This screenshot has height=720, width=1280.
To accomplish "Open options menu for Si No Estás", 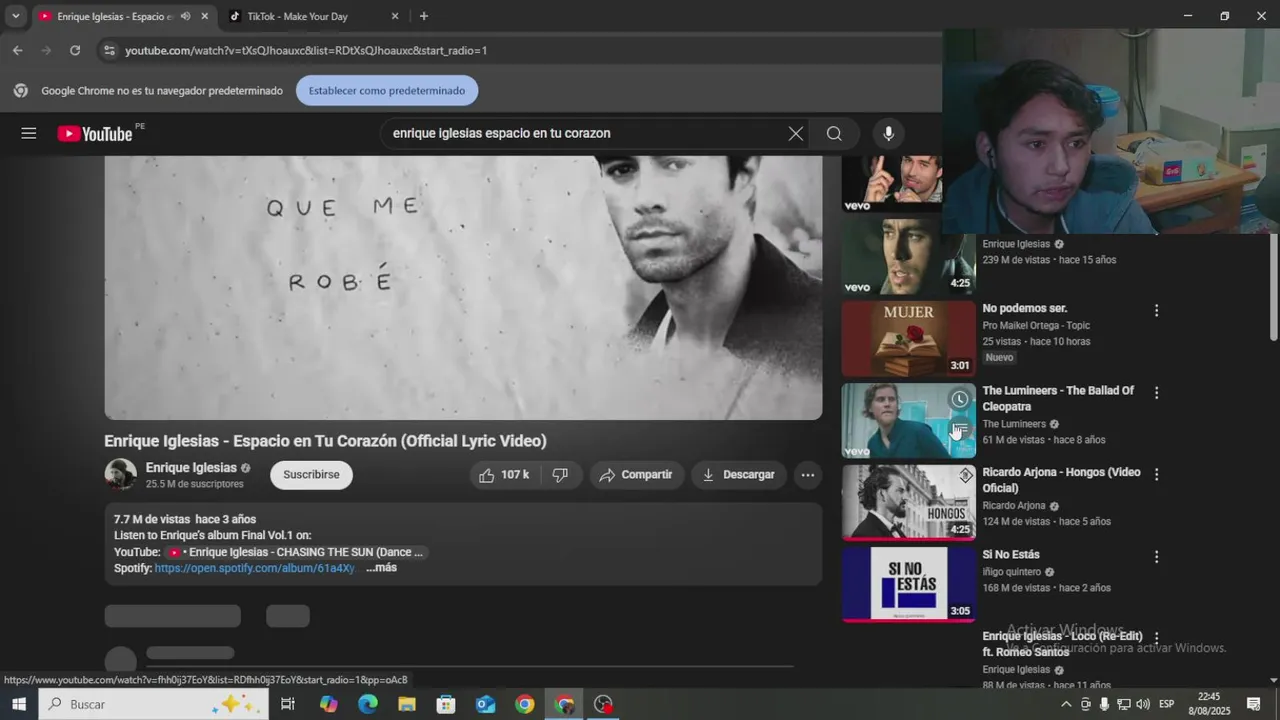I will pos(1156,557).
